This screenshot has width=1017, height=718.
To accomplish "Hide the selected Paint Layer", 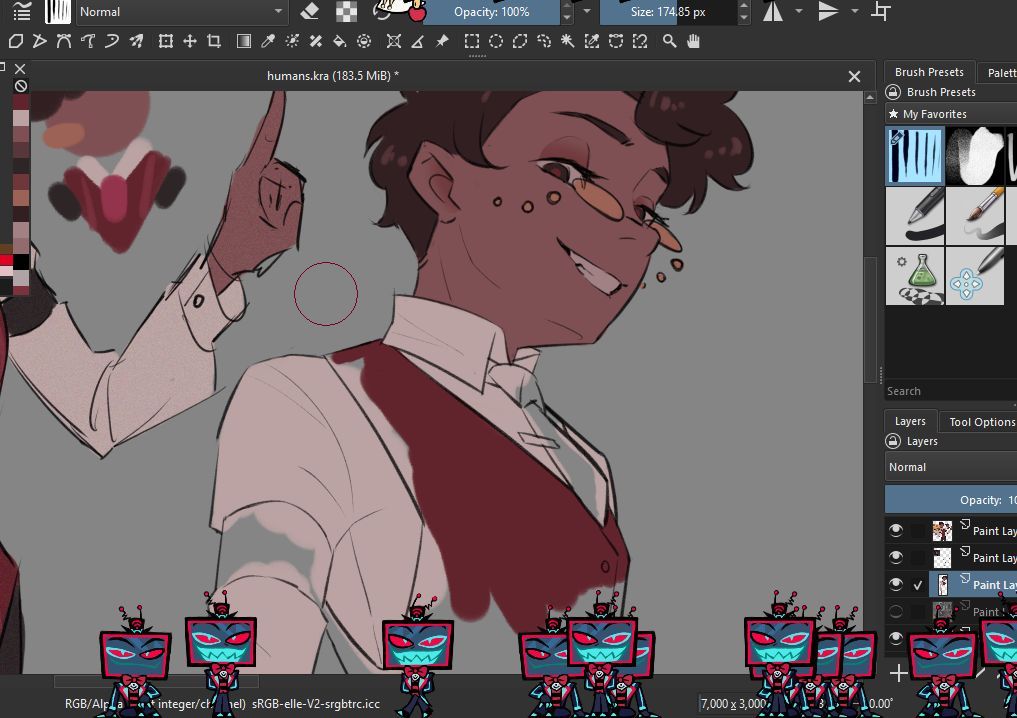I will pyautogui.click(x=896, y=584).
